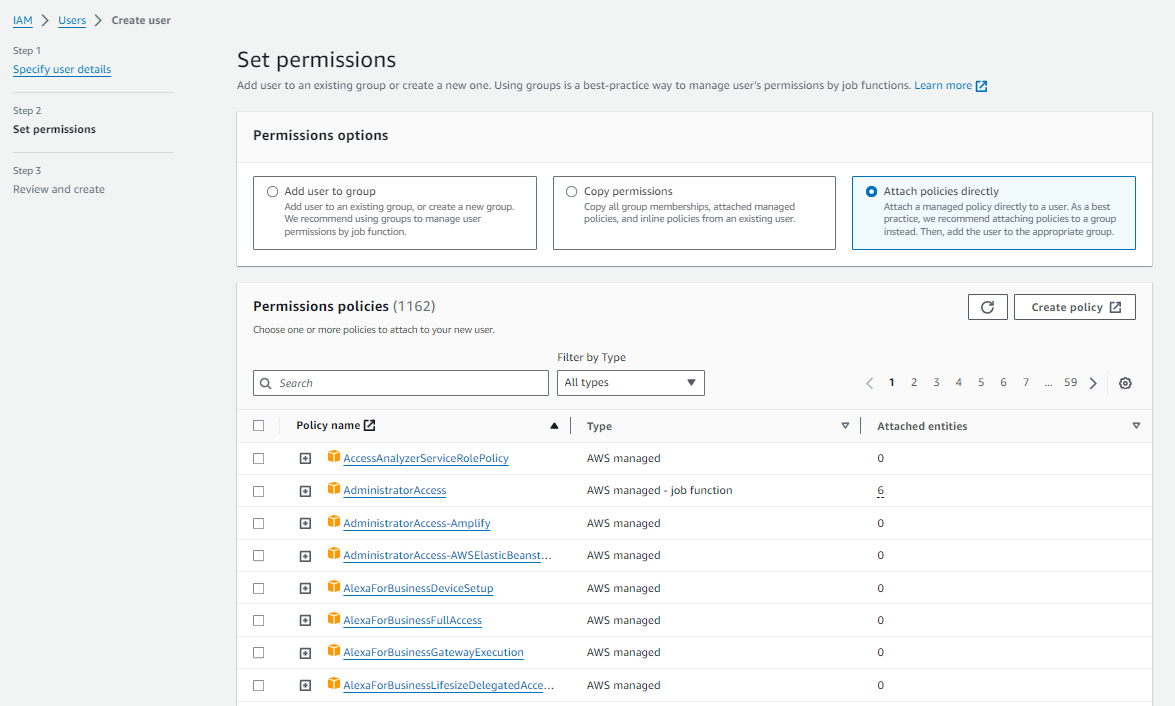Click the sort arrow on the Policy name column

click(x=554, y=425)
